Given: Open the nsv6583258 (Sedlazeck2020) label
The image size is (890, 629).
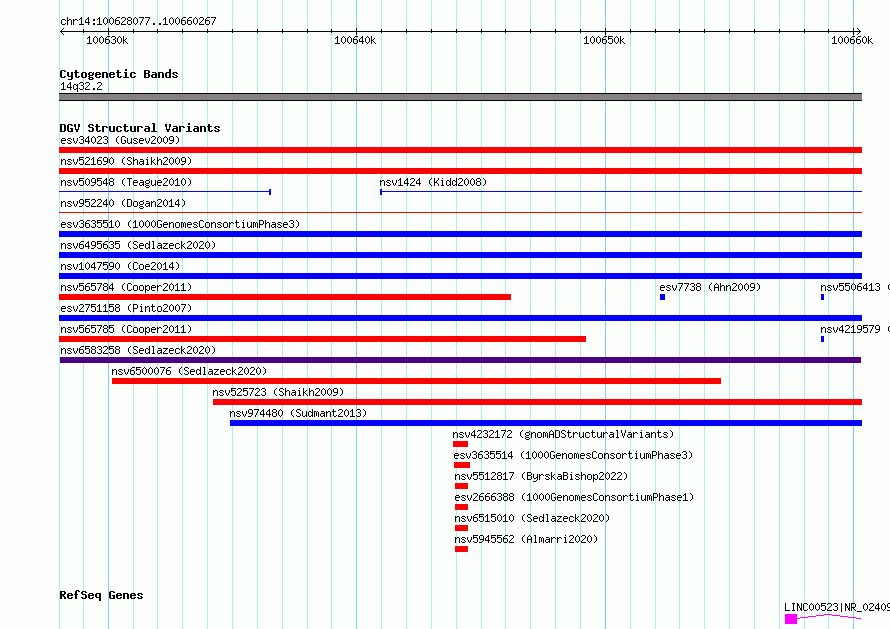Looking at the screenshot, I should (x=138, y=350).
